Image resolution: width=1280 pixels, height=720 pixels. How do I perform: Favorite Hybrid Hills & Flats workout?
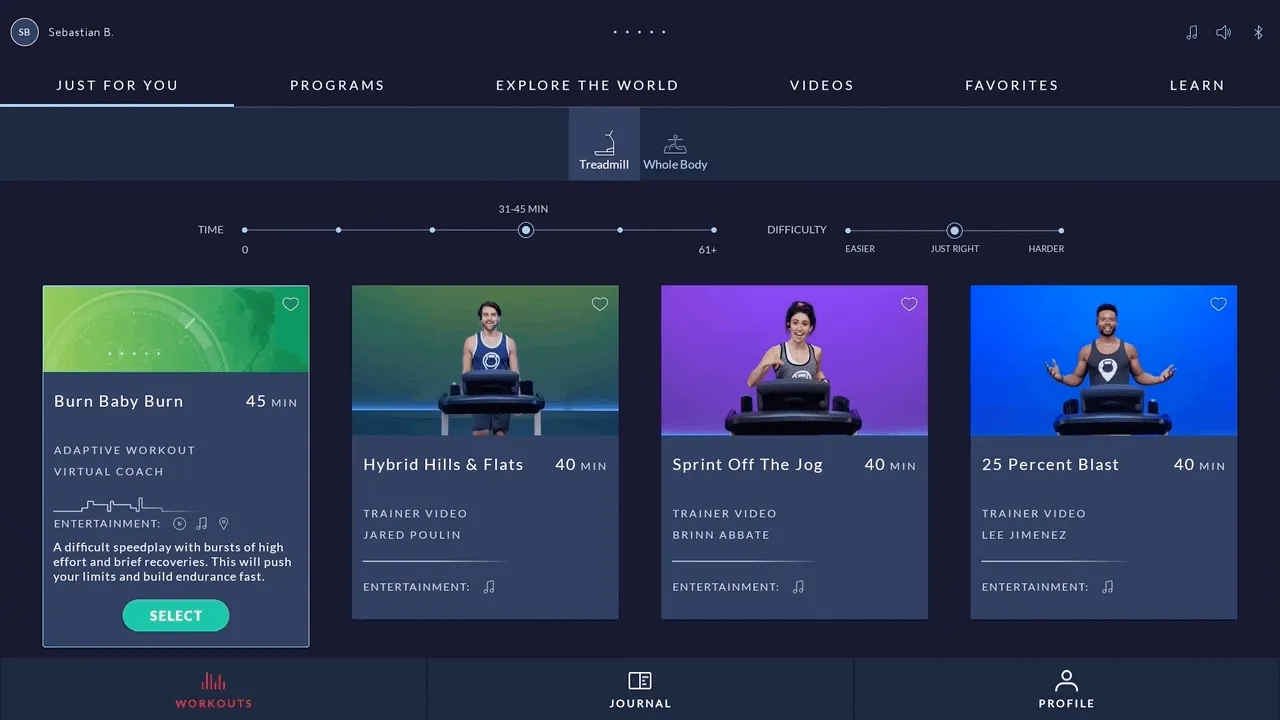[599, 304]
